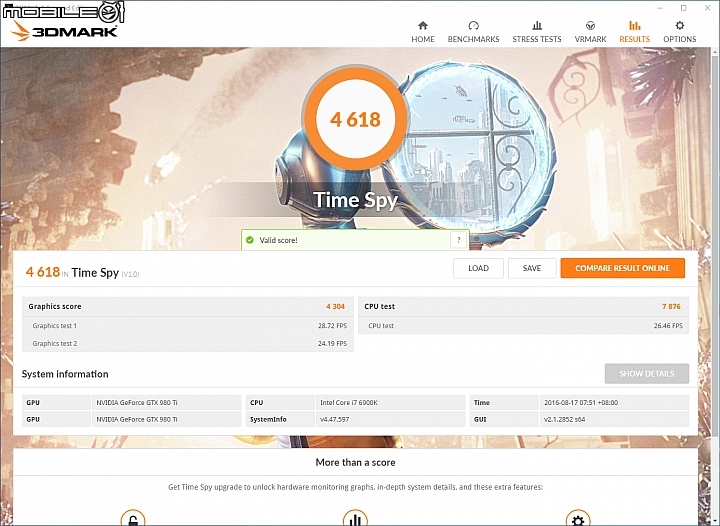720x526 pixels.
Task: Close the 3DMark window
Action: coord(708,8)
